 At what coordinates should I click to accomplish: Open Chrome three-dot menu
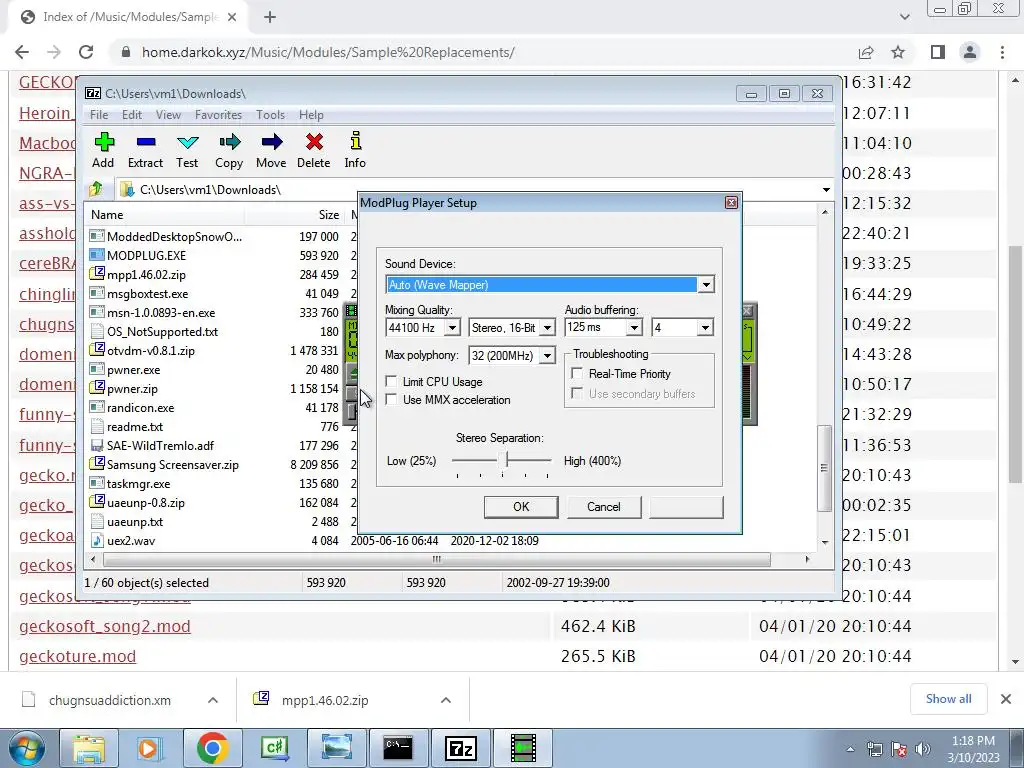pos(1002,52)
